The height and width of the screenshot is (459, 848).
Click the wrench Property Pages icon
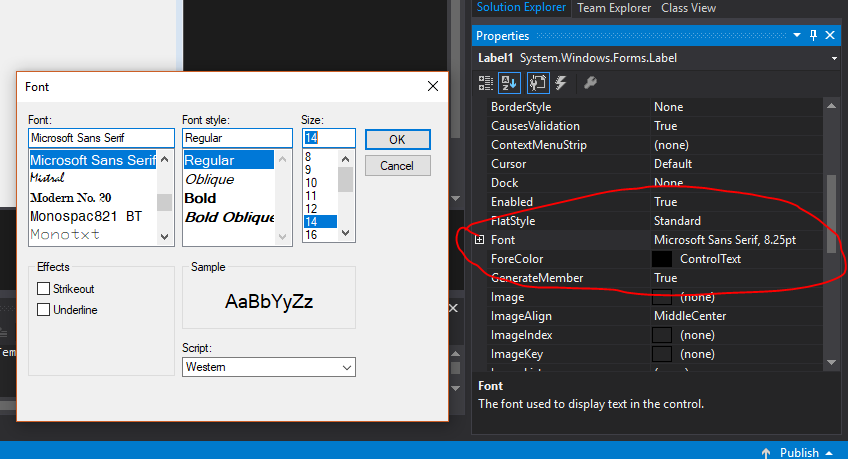(x=590, y=83)
